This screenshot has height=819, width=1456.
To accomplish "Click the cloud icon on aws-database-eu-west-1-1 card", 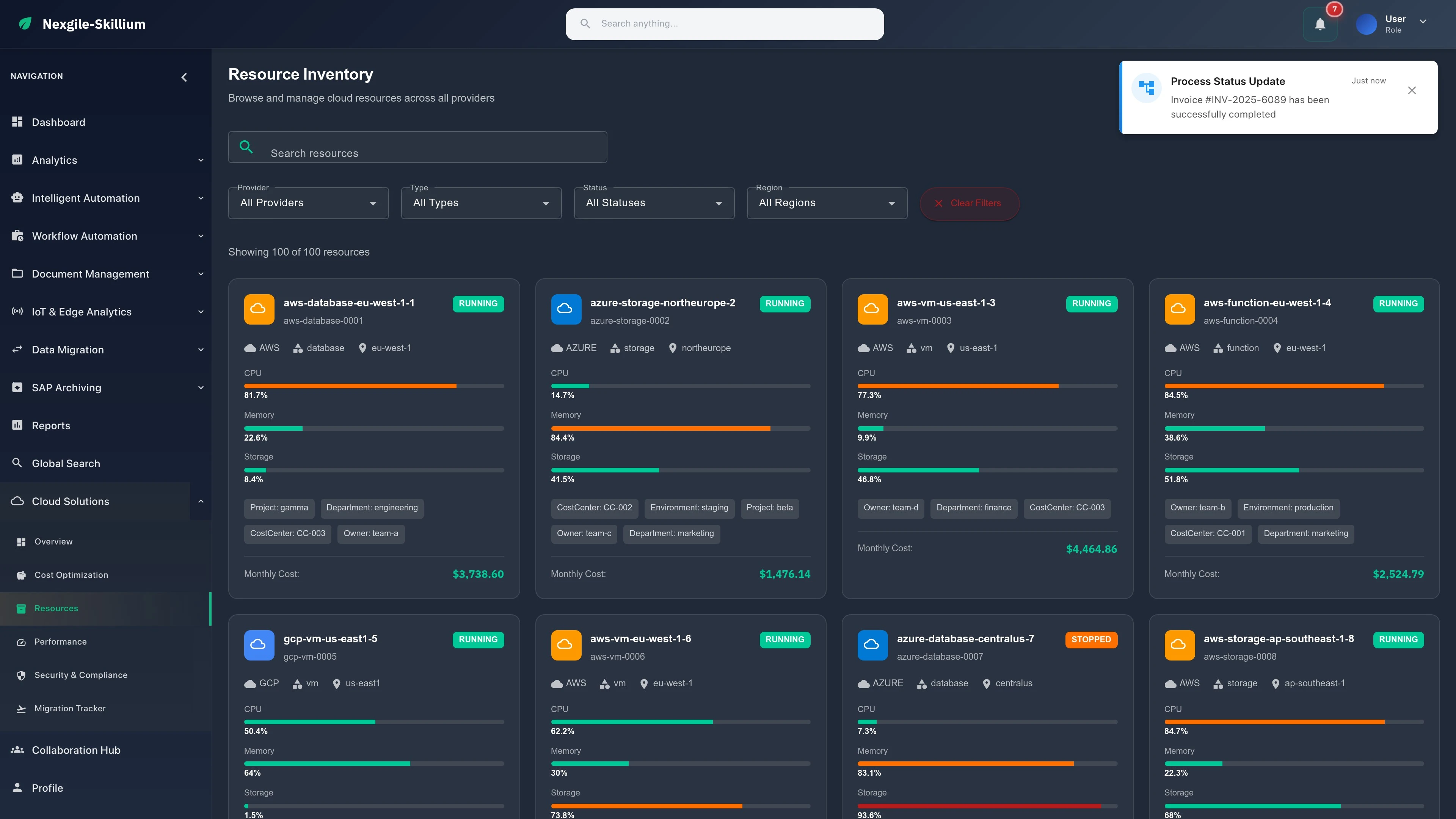I will [259, 309].
